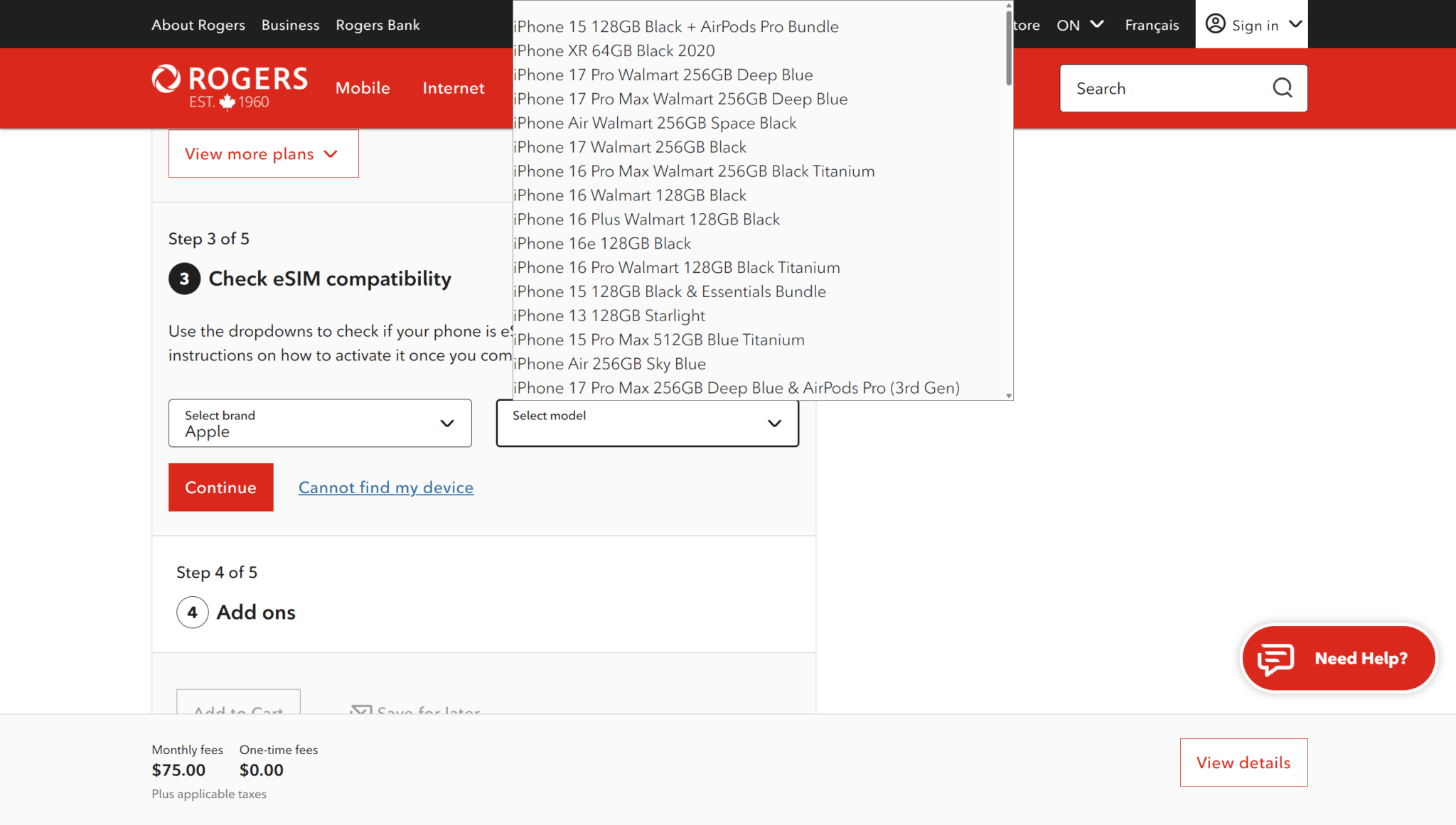Screen dimensions: 1456x825
Task: Click the Rogers logo
Action: click(x=229, y=87)
